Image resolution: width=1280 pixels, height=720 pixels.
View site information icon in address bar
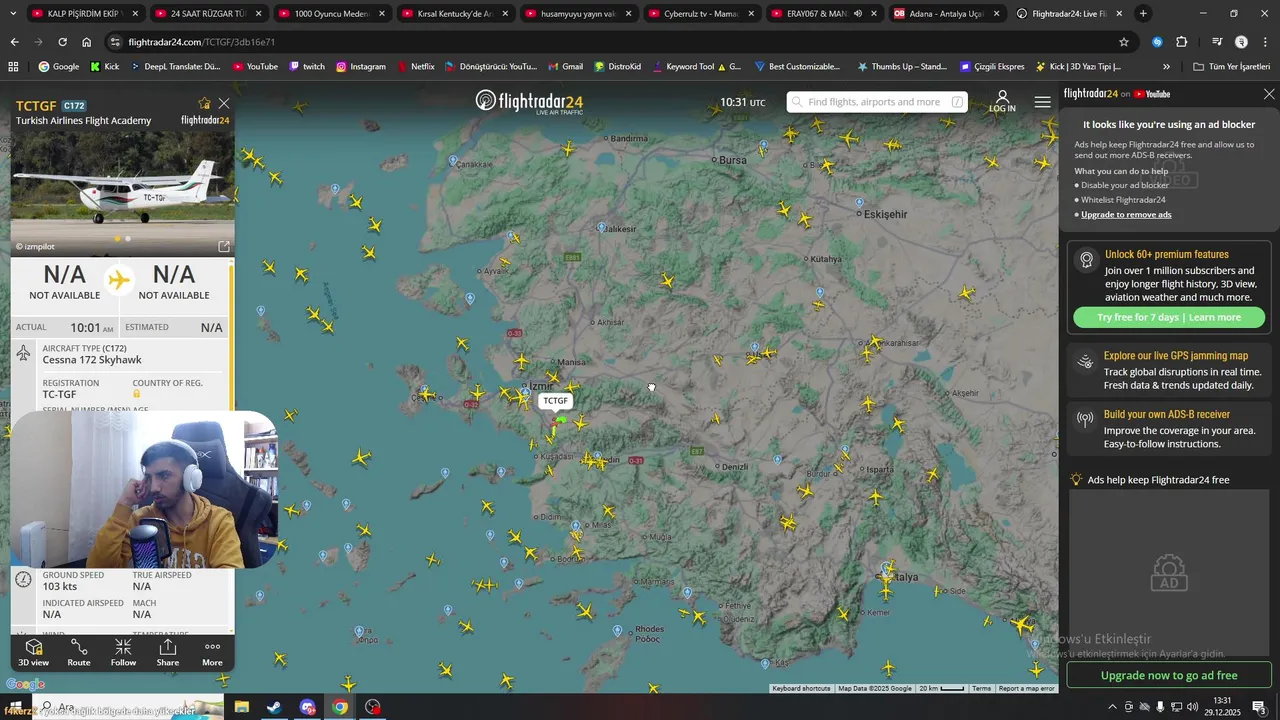click(115, 42)
